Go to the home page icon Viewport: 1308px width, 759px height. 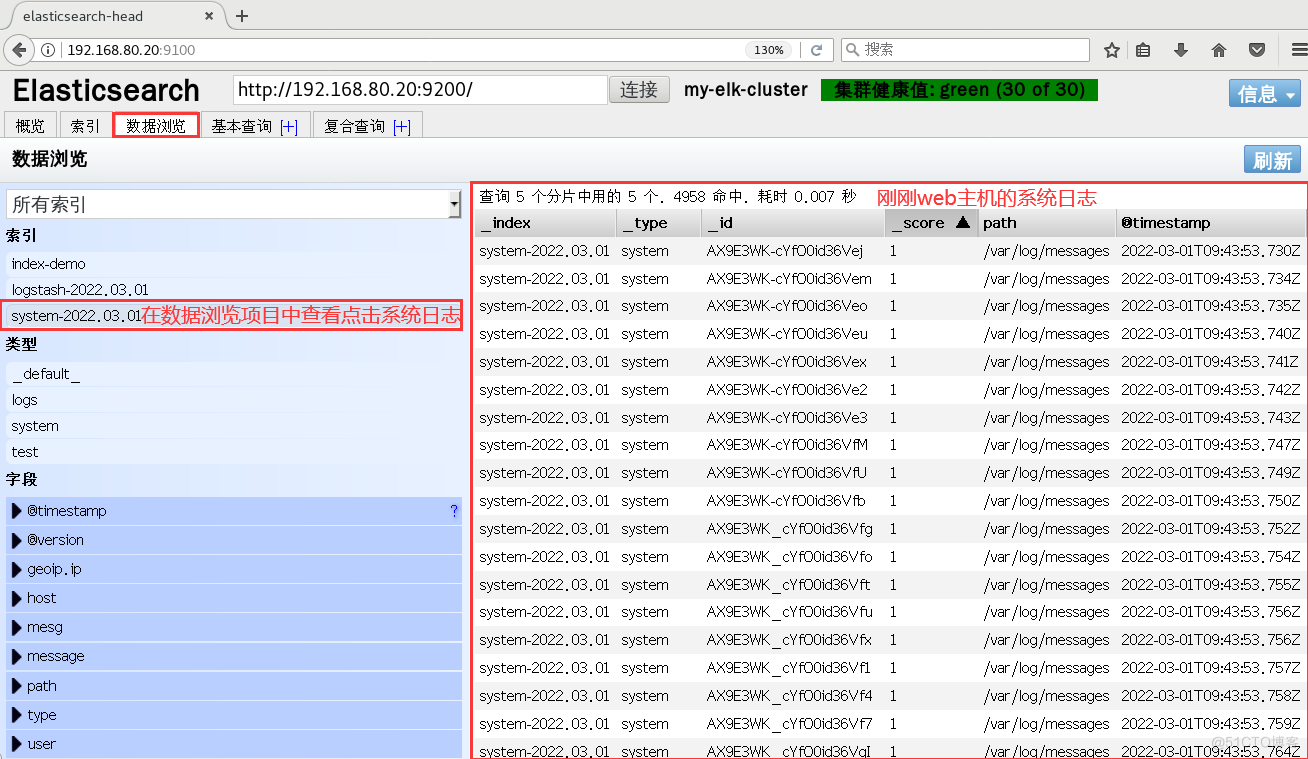(1219, 50)
